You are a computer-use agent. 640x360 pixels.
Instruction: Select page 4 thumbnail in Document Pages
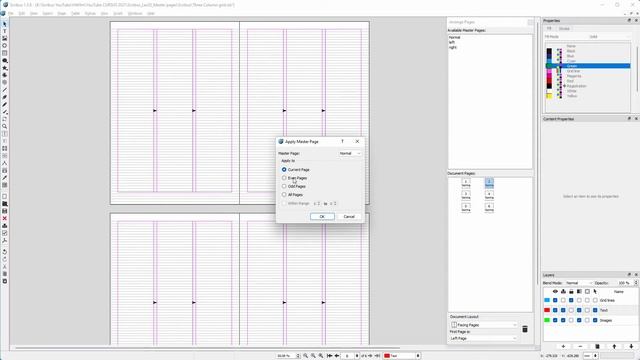[489, 195]
